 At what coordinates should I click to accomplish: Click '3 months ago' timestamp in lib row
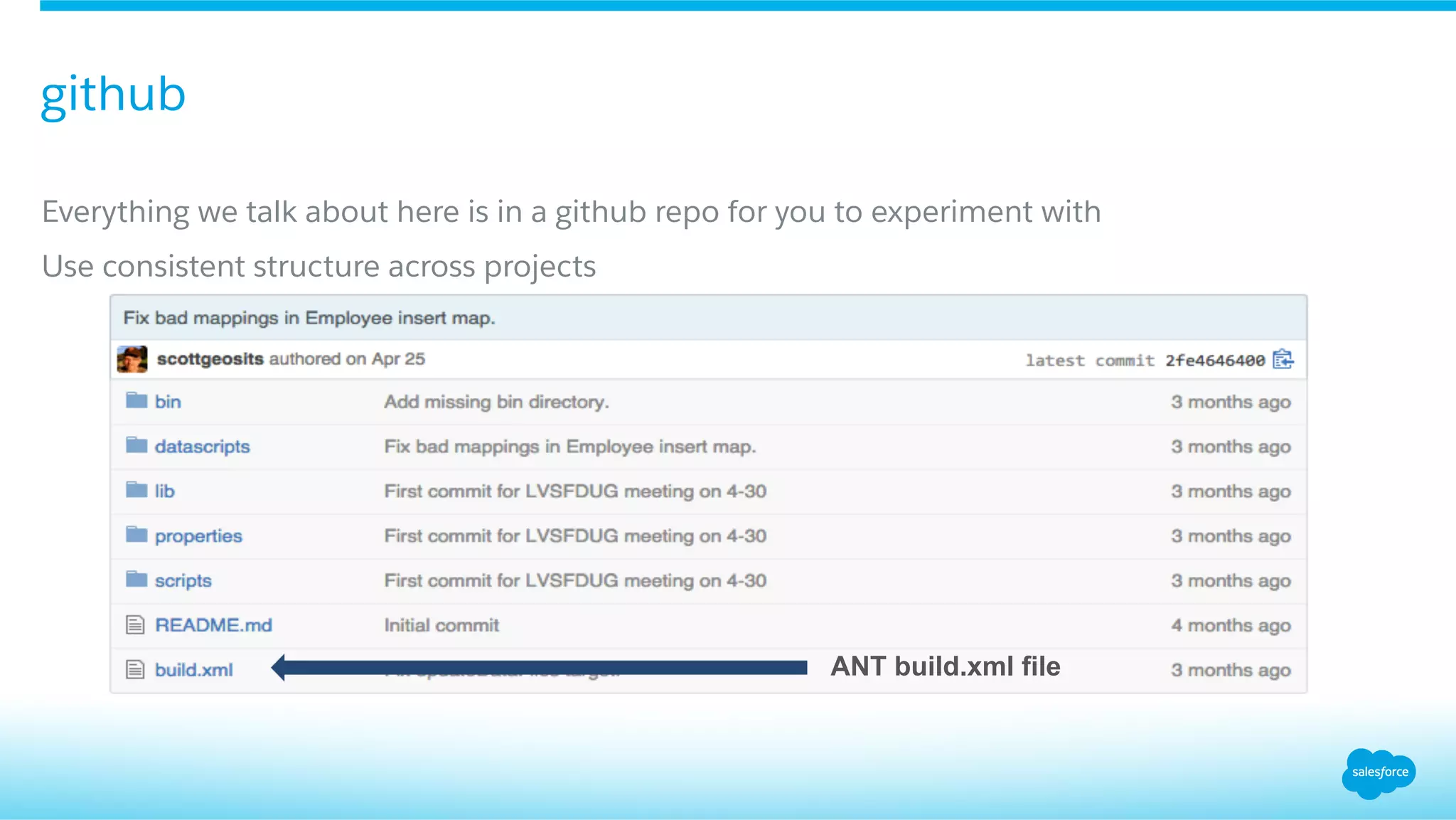click(x=1231, y=492)
